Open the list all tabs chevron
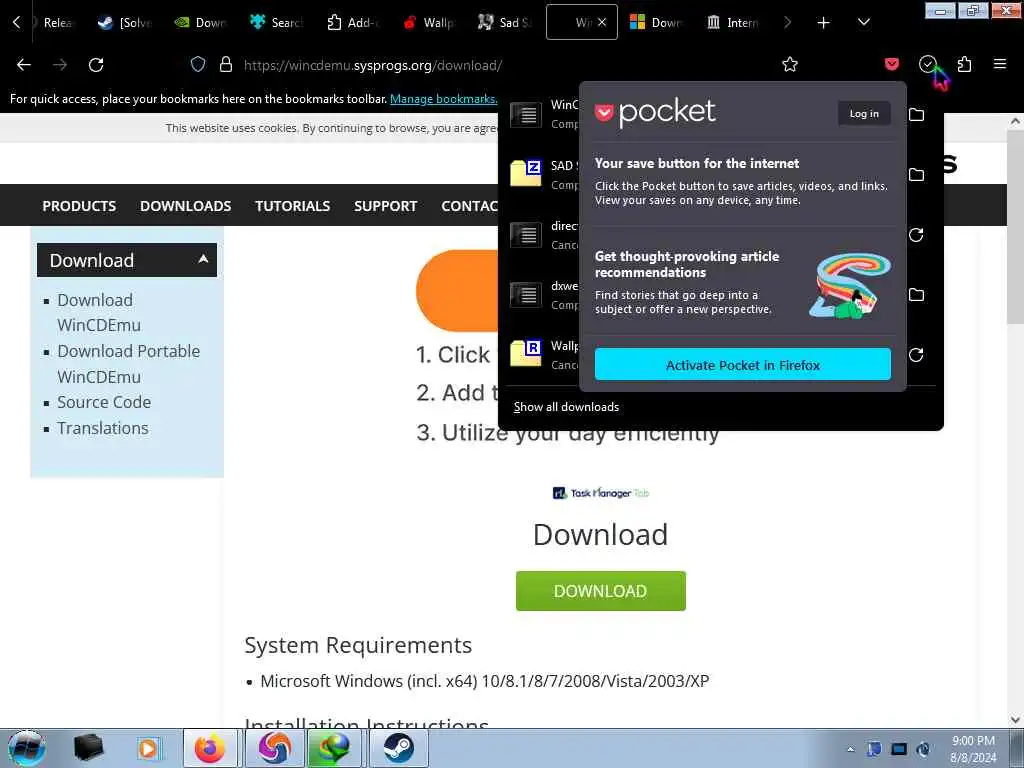This screenshot has width=1024, height=768. pos(863,23)
